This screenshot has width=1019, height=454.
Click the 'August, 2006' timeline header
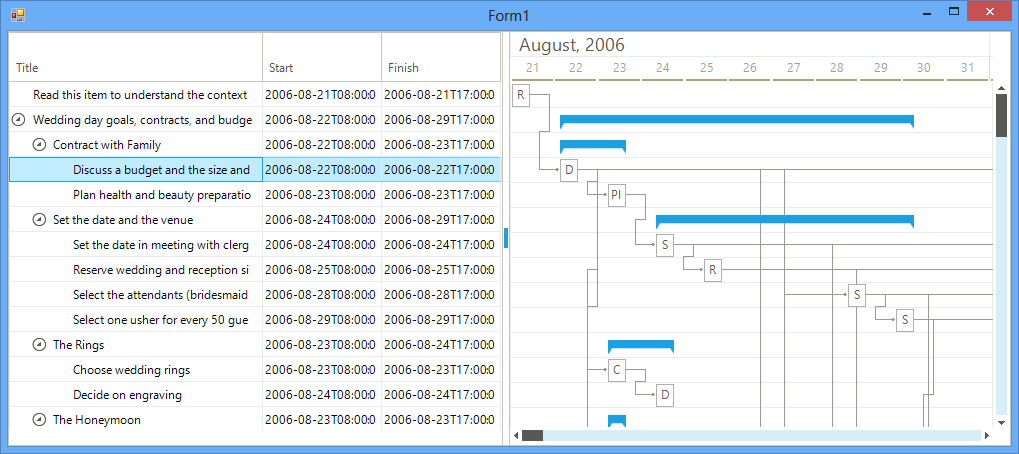point(572,45)
